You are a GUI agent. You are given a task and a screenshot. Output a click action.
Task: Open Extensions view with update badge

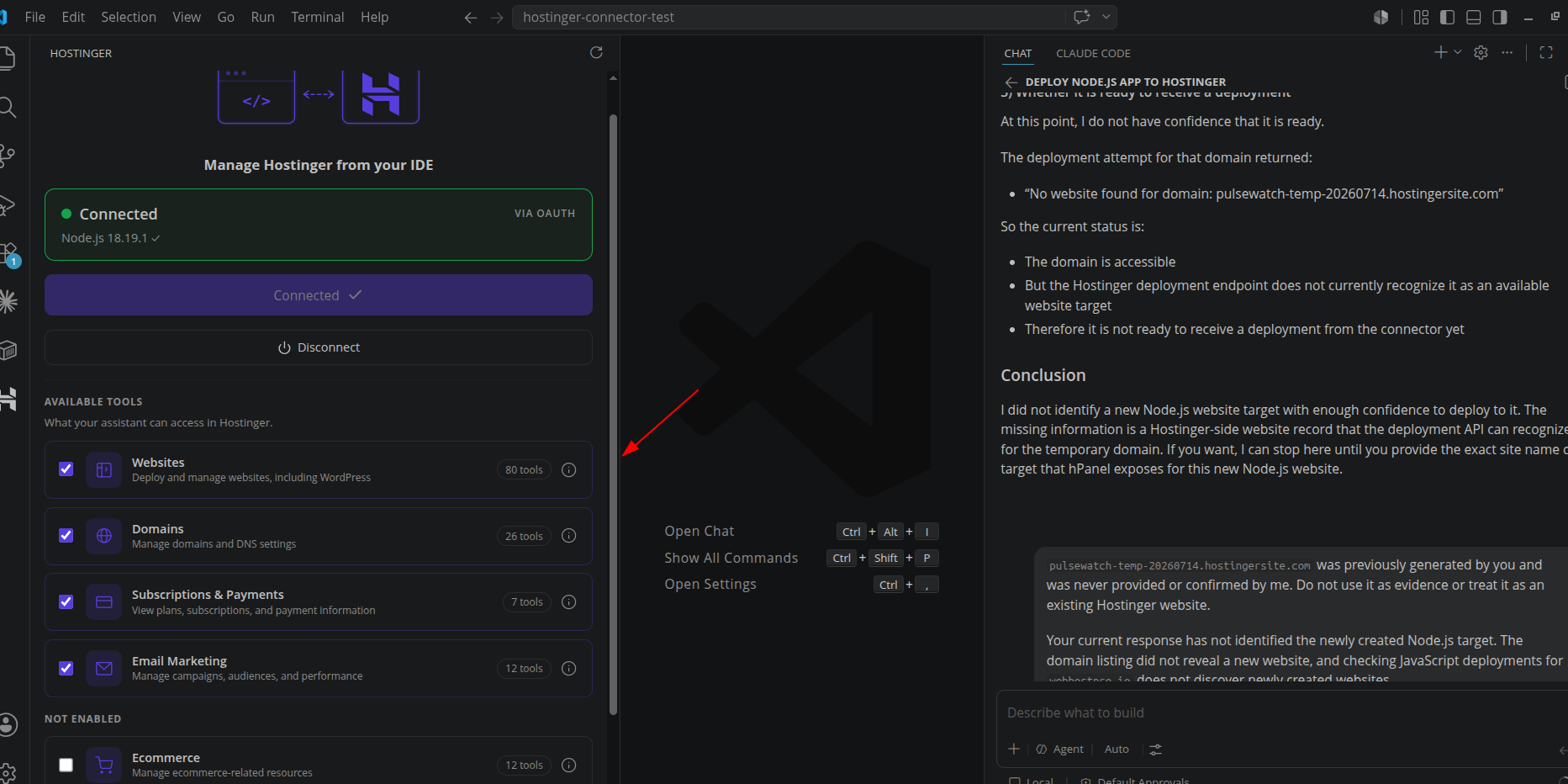[x=8, y=253]
